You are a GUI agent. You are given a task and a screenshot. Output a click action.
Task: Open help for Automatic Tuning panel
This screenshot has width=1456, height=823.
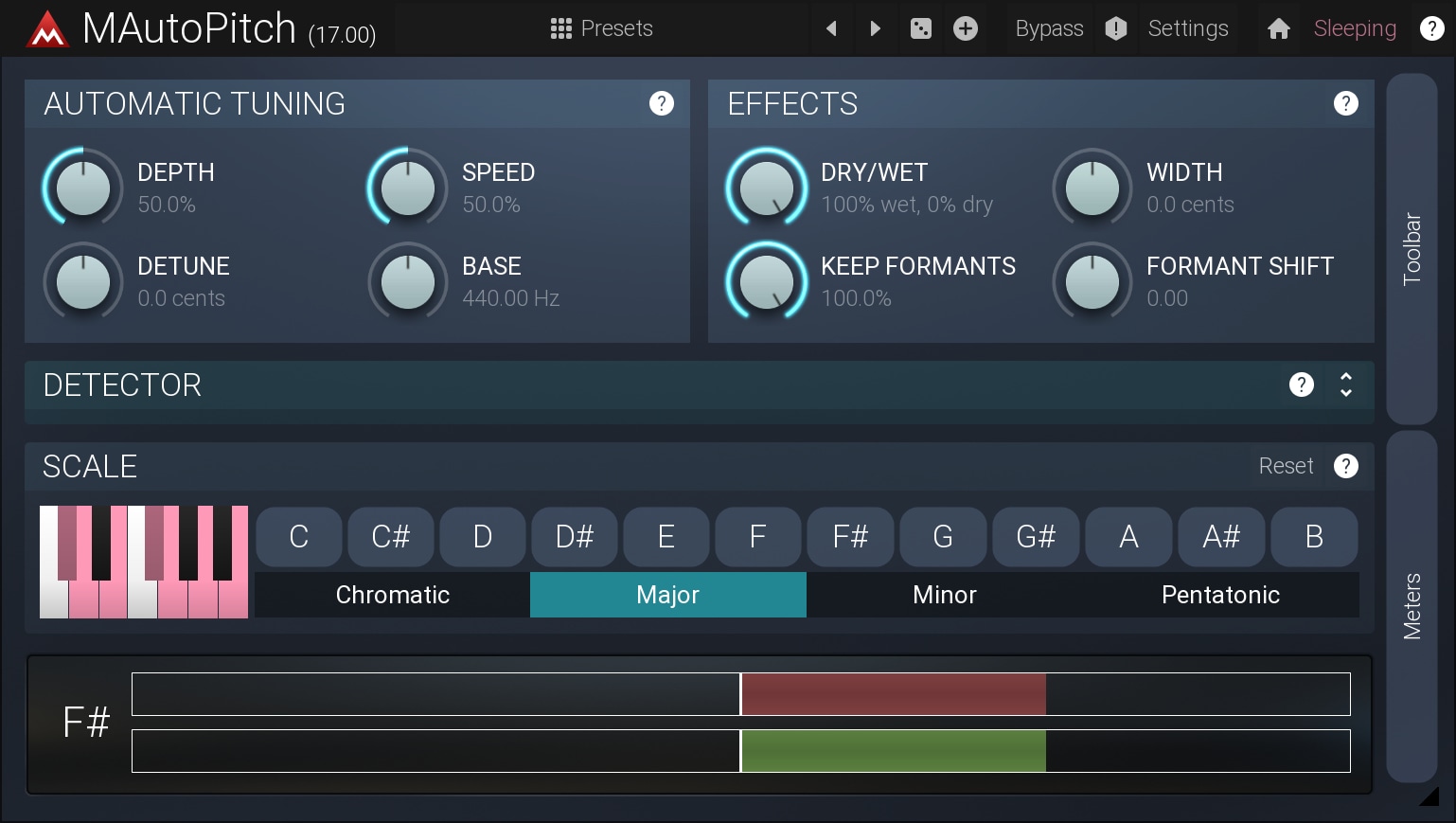pyautogui.click(x=662, y=103)
